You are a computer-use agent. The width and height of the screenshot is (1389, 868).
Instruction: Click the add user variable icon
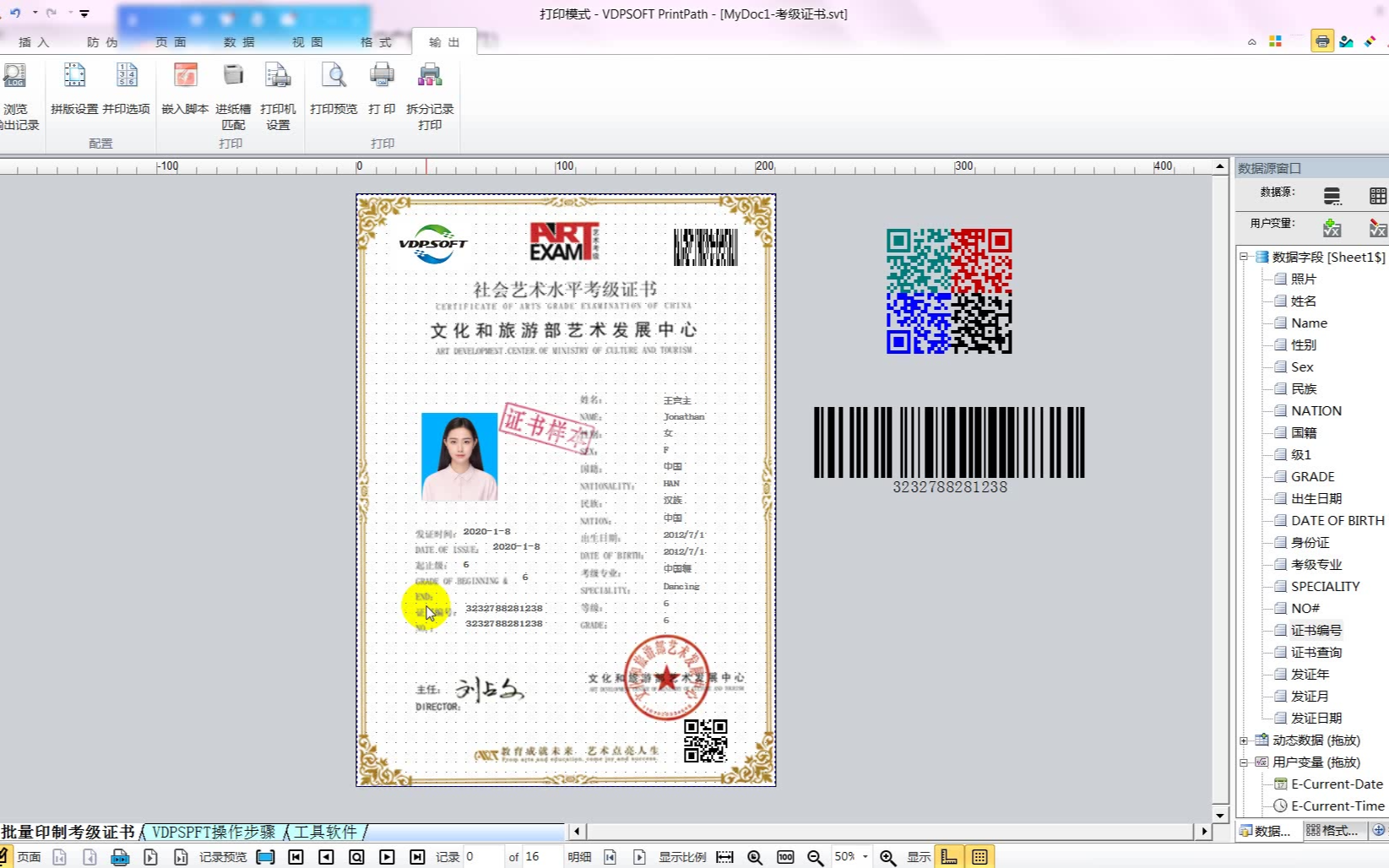(1332, 227)
